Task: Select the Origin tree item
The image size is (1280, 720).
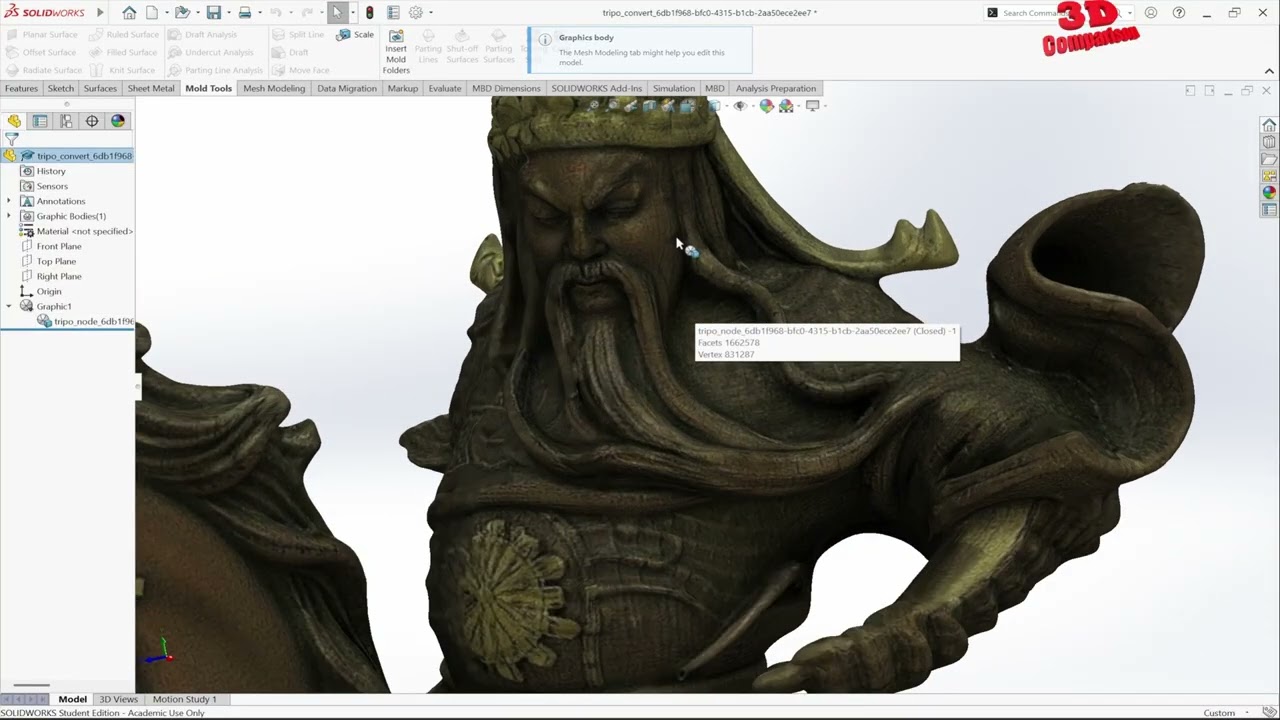Action: pos(49,291)
